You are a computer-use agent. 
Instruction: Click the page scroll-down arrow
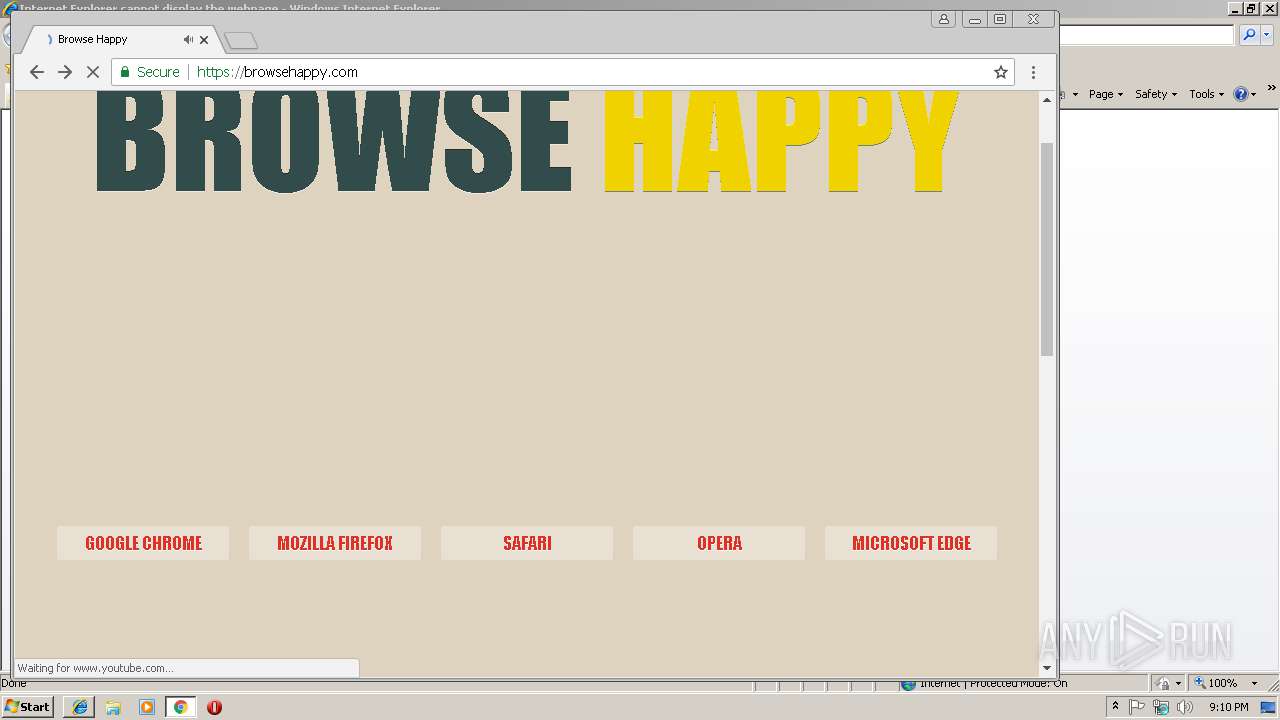click(1047, 668)
